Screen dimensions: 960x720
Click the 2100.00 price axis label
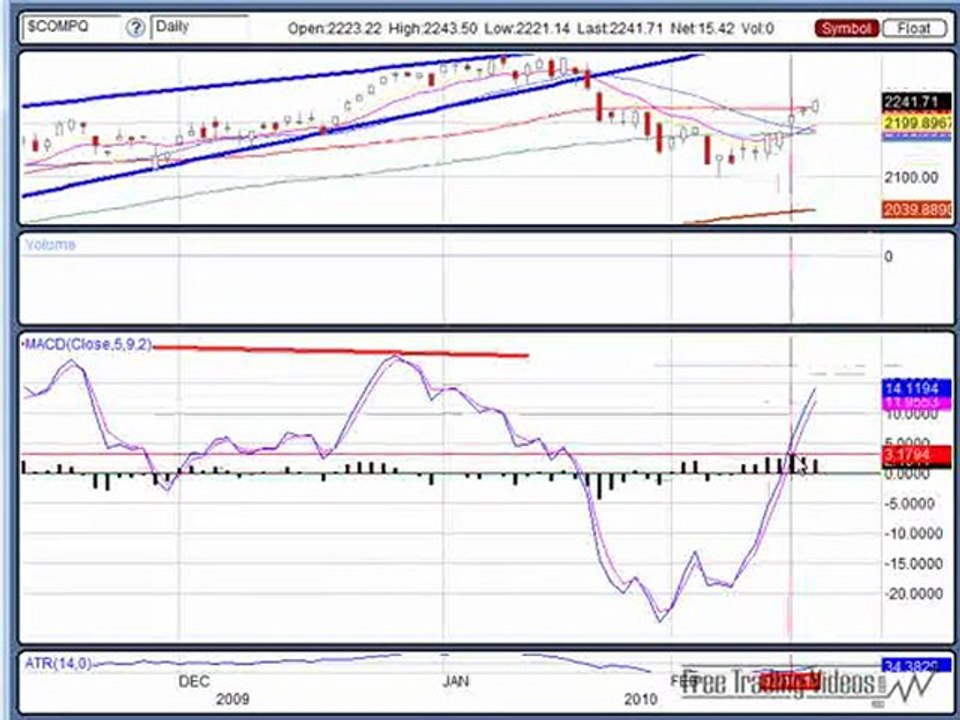(911, 178)
